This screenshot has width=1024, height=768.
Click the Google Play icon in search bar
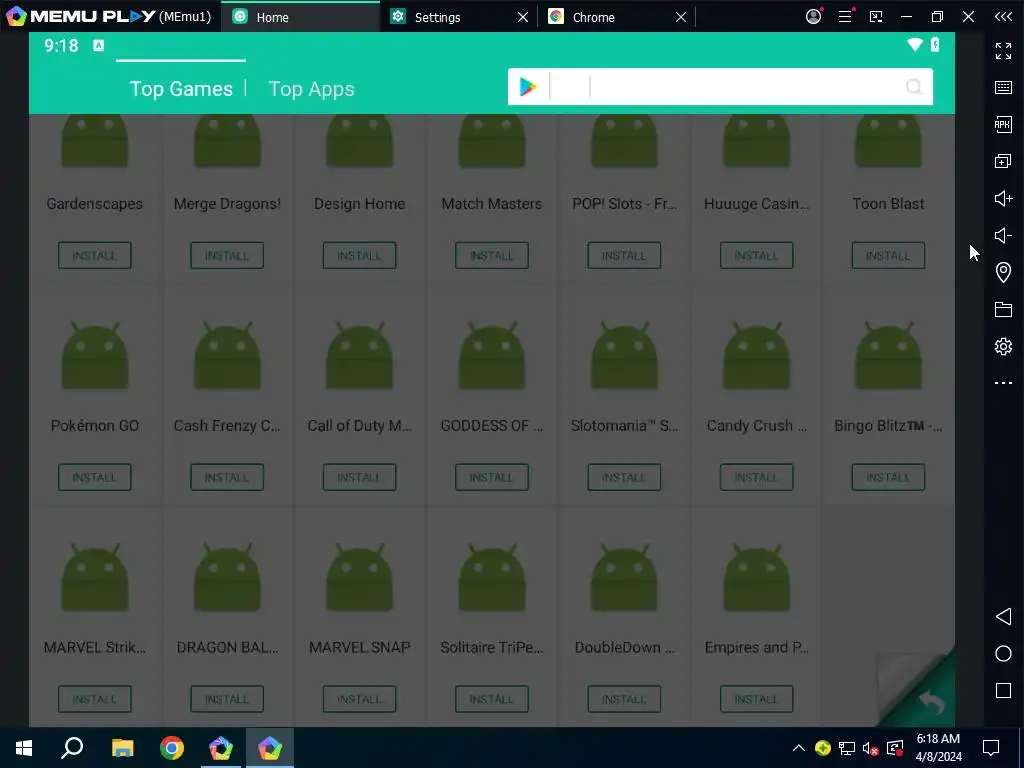click(x=528, y=87)
